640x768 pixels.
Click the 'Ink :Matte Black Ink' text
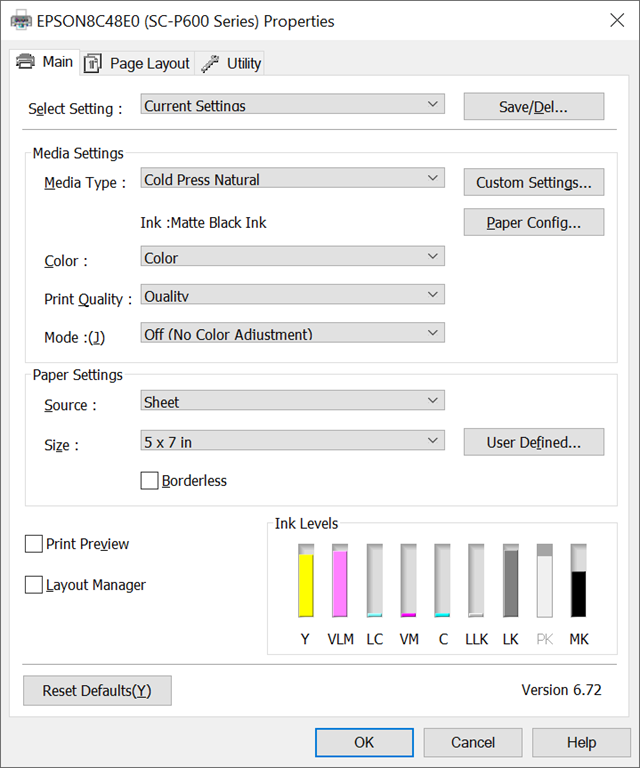pyautogui.click(x=203, y=223)
